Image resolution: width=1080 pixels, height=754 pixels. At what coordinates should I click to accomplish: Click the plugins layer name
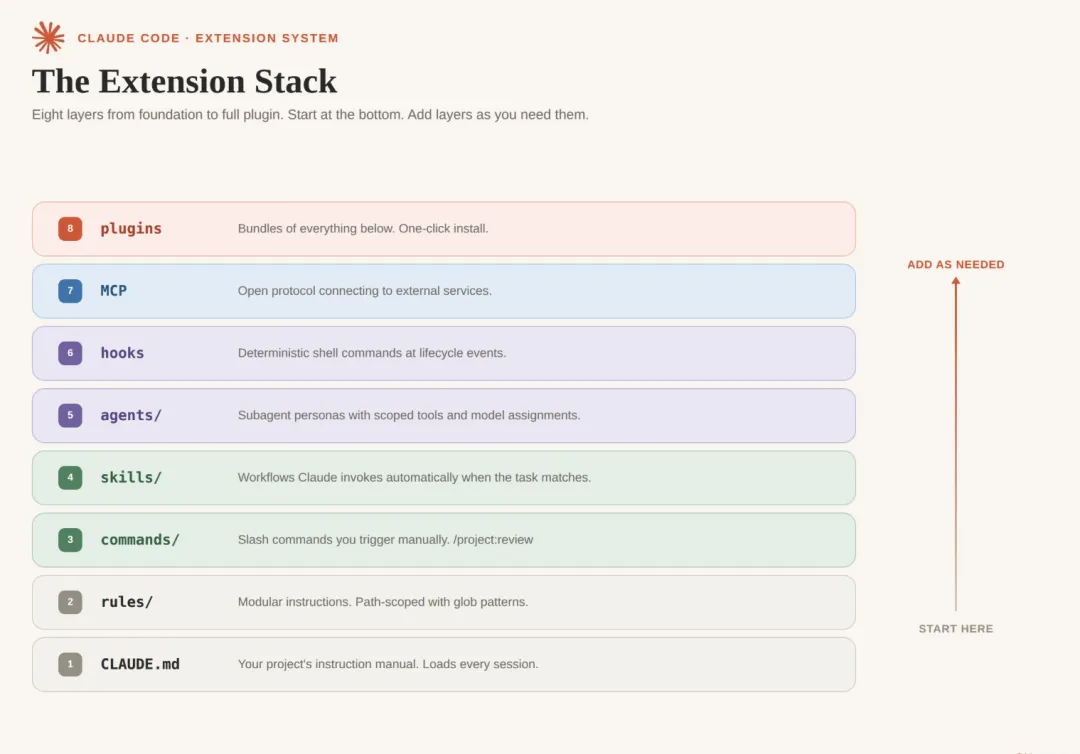pyautogui.click(x=131, y=229)
